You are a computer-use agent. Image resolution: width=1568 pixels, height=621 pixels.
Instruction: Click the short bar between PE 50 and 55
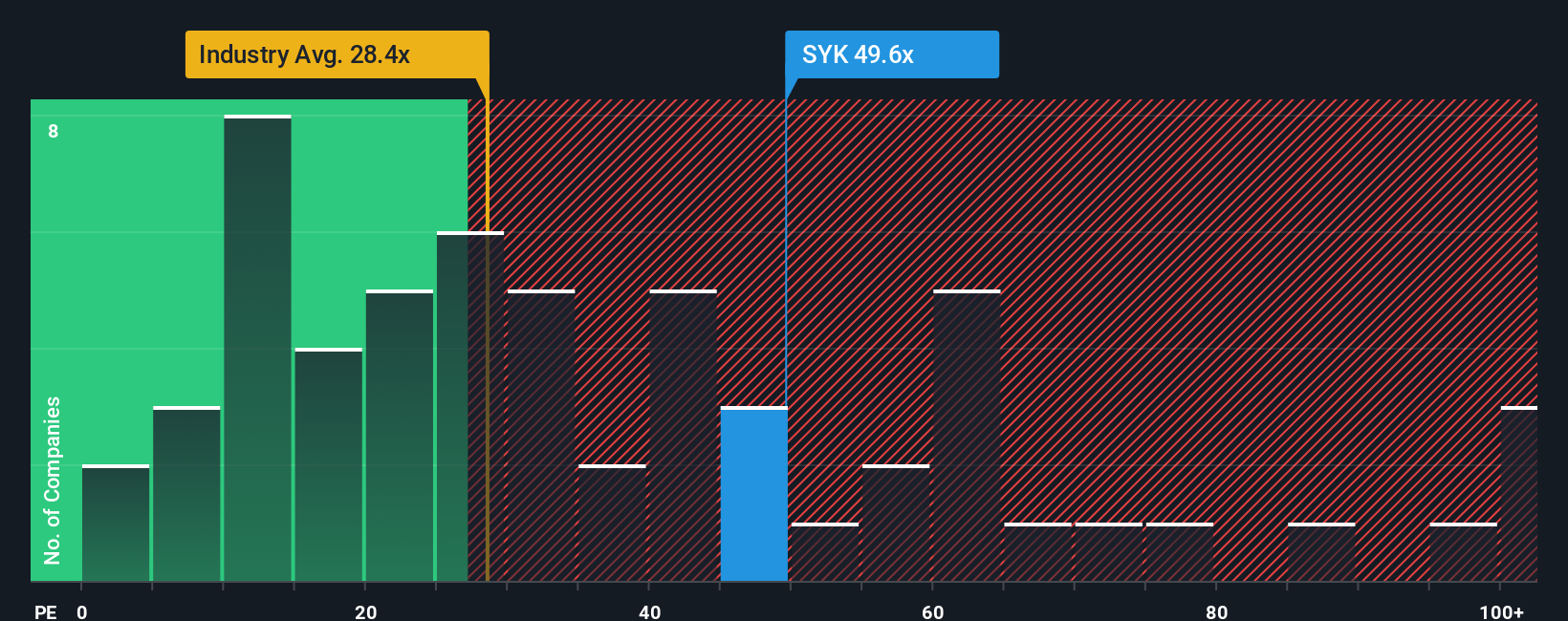(x=825, y=552)
